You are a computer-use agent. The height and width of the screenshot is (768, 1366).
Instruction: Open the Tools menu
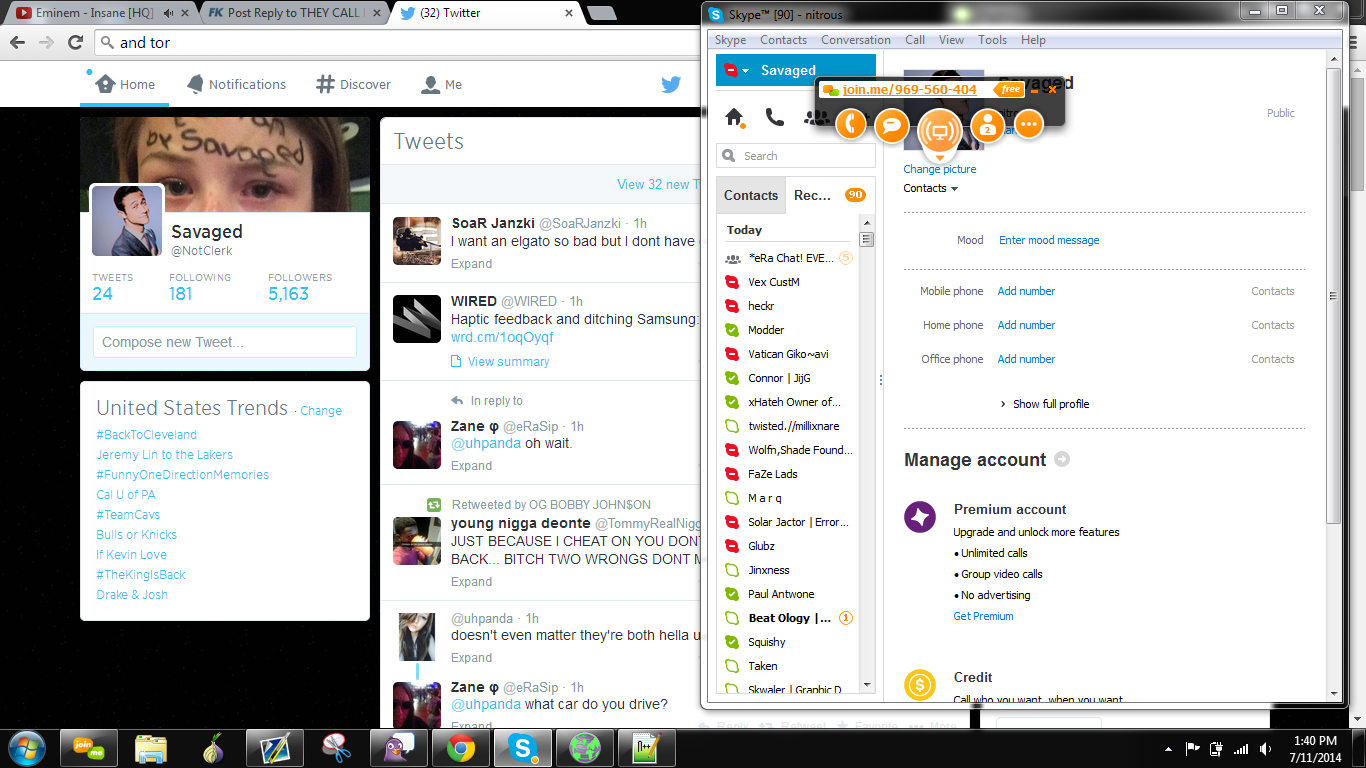(992, 40)
